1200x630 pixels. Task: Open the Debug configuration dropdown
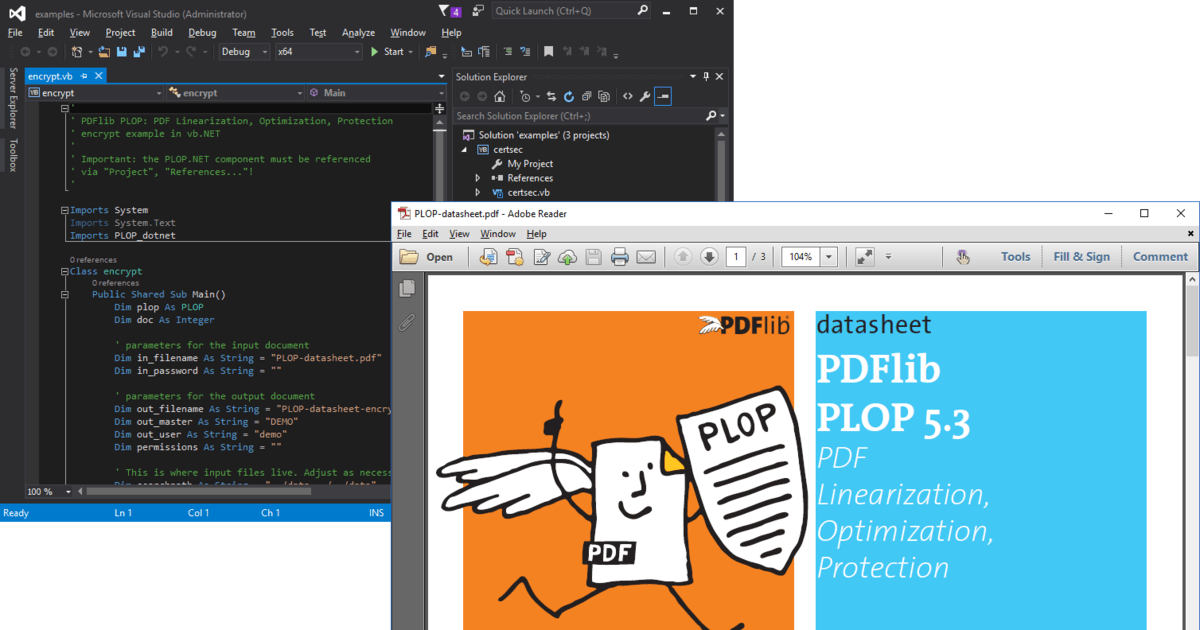(x=243, y=51)
